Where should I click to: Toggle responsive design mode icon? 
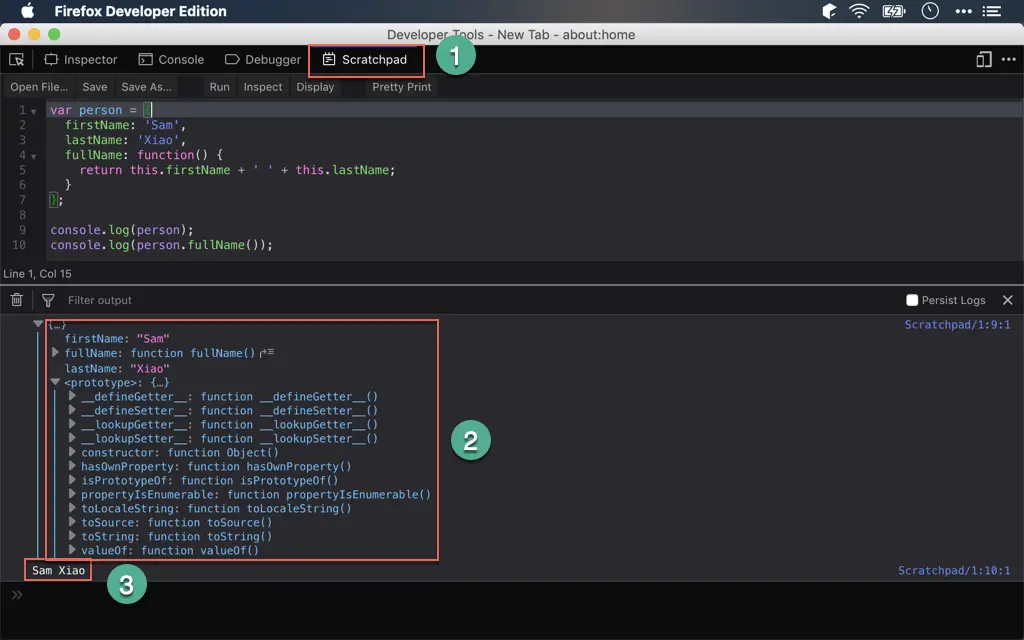(x=984, y=60)
